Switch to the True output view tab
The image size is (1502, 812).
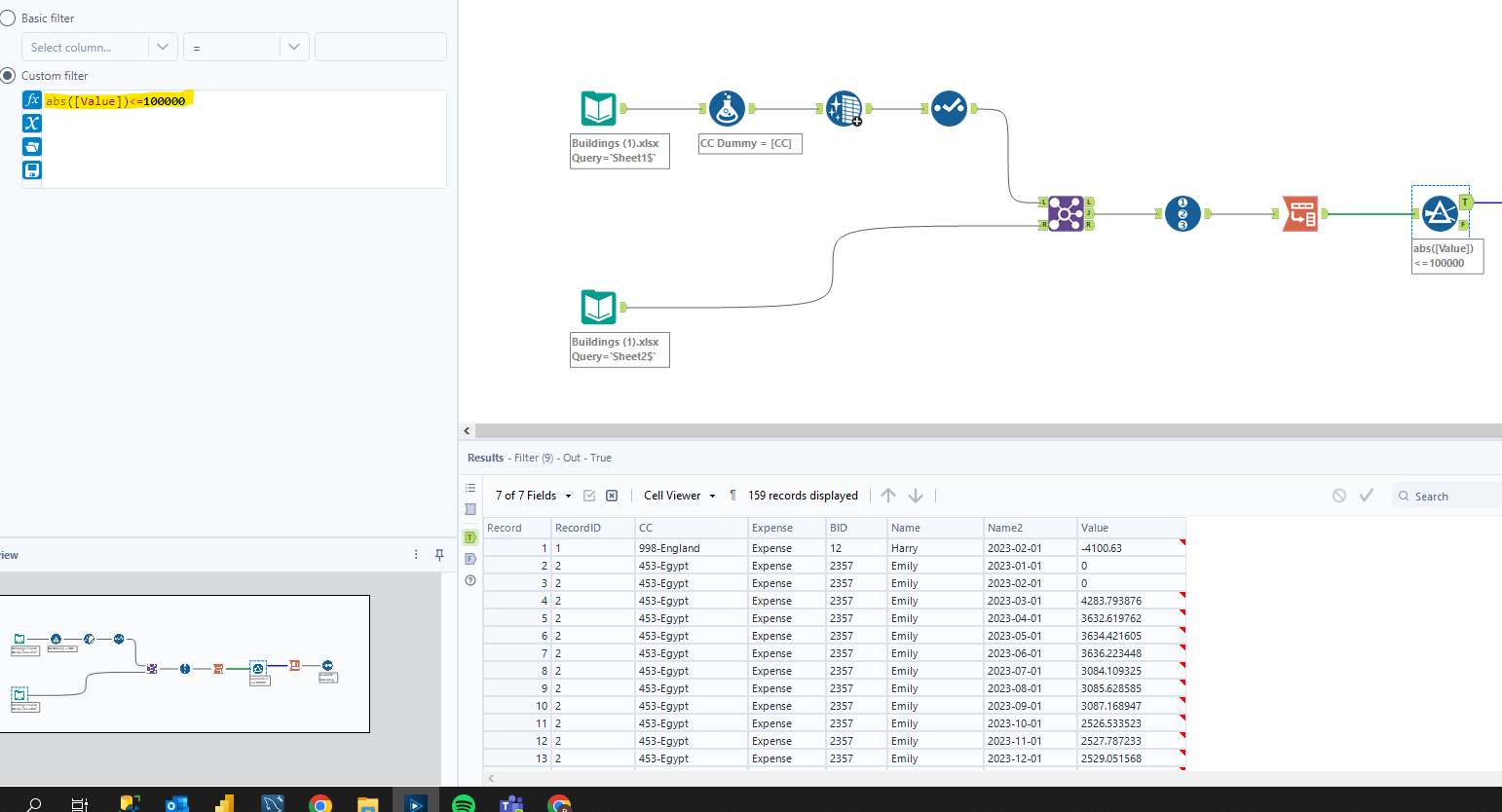pos(469,536)
